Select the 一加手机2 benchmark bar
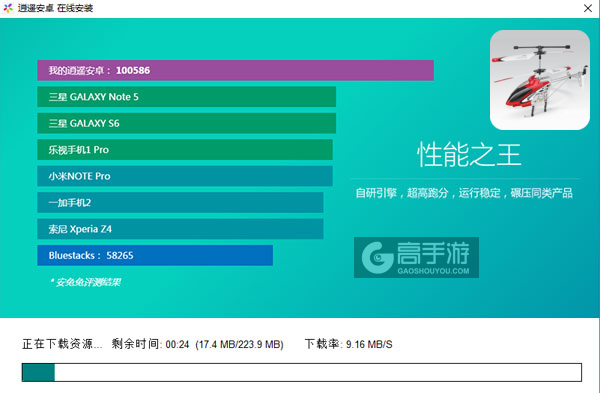The height and width of the screenshot is (393, 600). click(x=180, y=202)
